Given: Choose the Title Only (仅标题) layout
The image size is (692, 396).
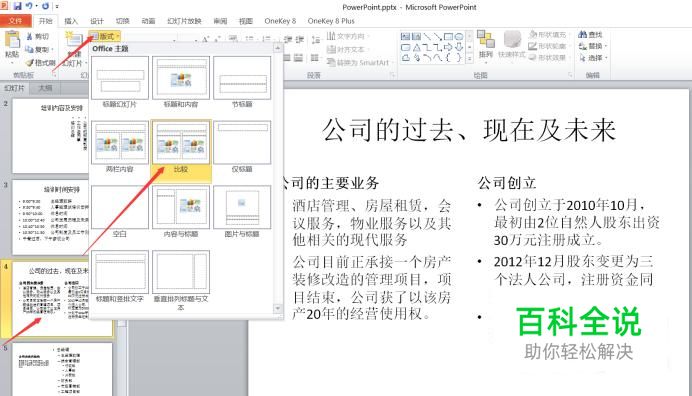Looking at the screenshot, I should click(x=242, y=147).
